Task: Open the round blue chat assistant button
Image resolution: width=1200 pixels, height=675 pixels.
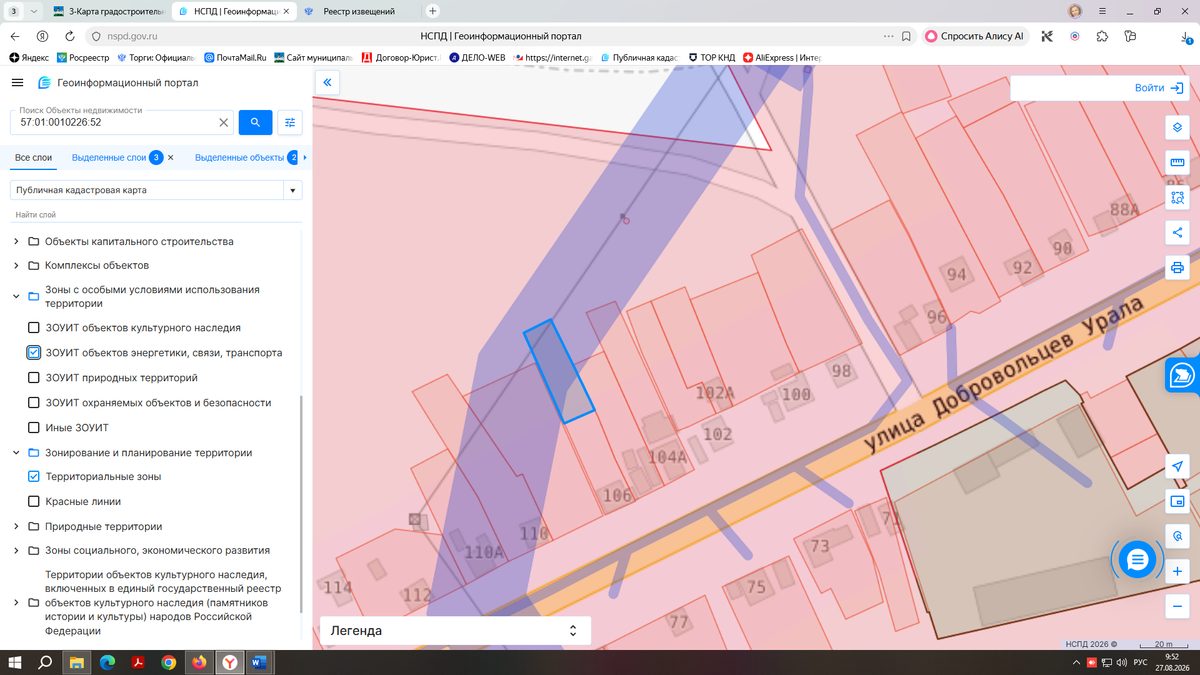Action: tap(1136, 560)
